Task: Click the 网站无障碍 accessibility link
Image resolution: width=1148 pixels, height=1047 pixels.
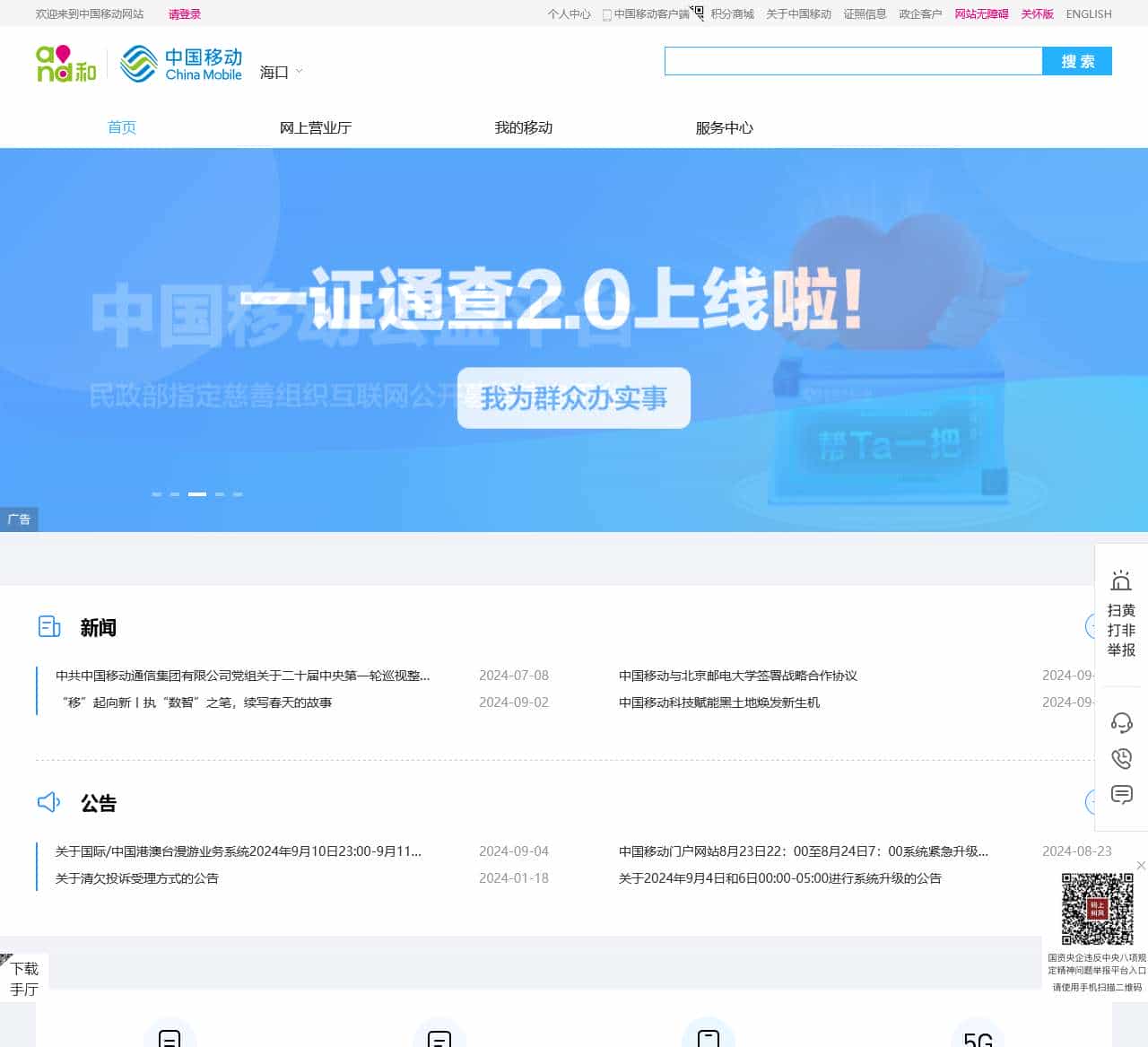Action: coord(982,14)
